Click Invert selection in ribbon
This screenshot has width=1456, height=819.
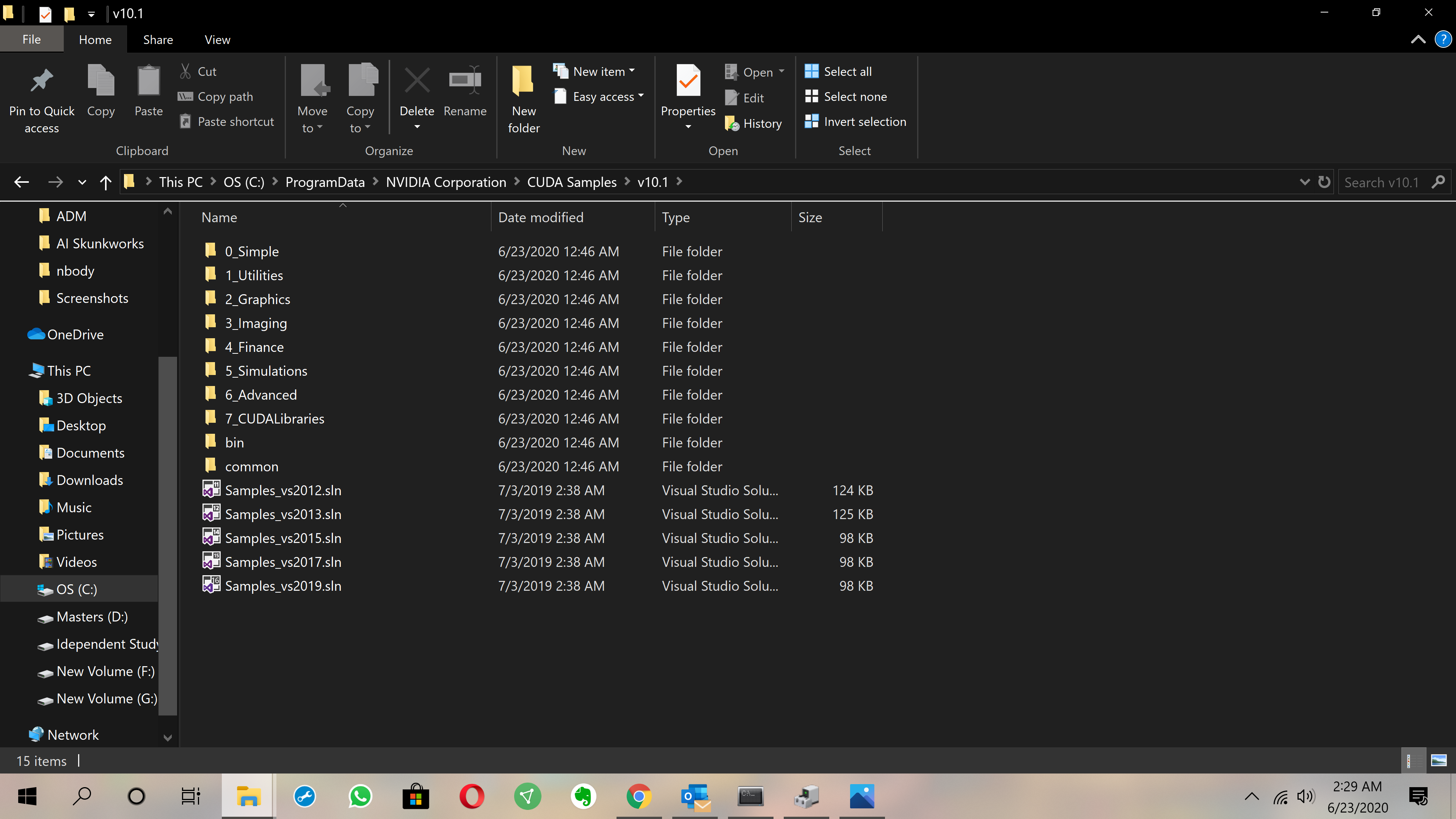click(x=856, y=121)
